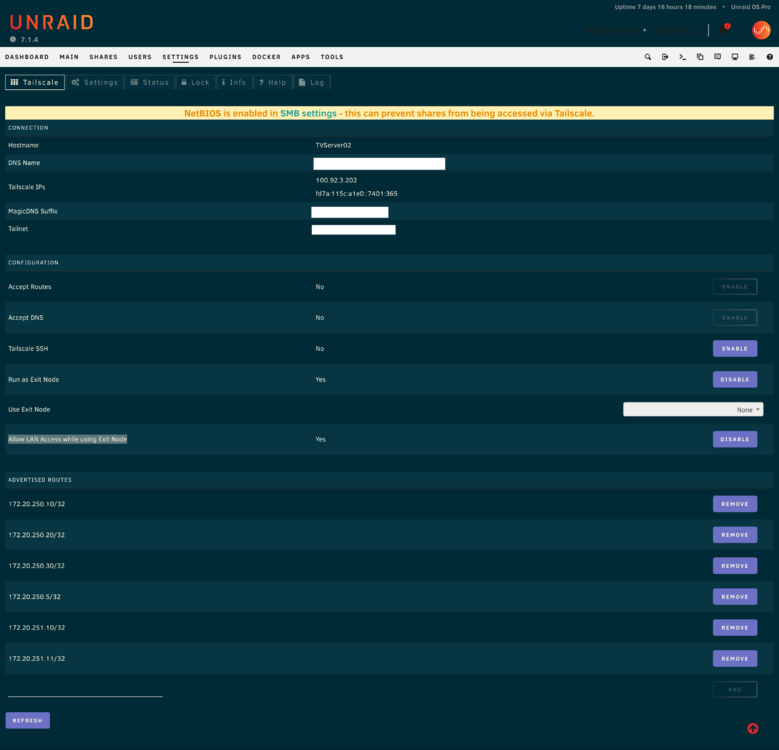
Task: Open the system log icon
Action: [752, 57]
